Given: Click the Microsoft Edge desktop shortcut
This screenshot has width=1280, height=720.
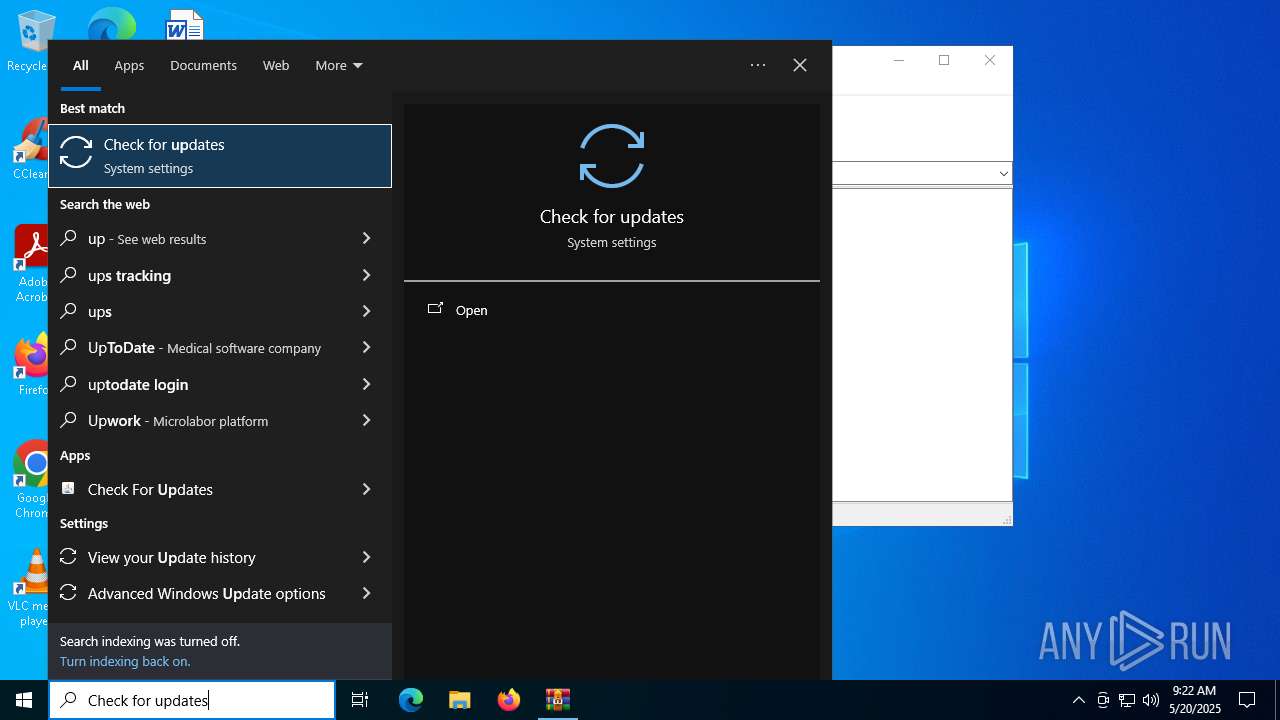Looking at the screenshot, I should 111,24.
